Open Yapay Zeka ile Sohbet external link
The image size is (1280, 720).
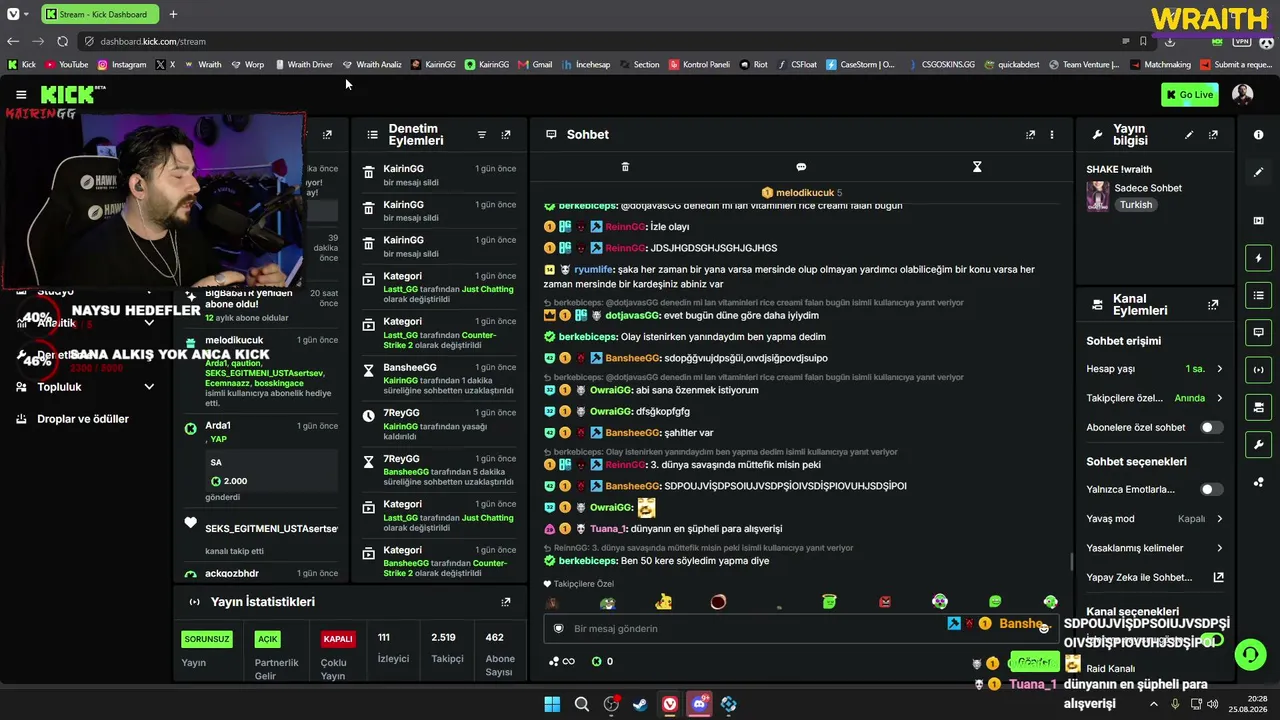coord(1218,577)
